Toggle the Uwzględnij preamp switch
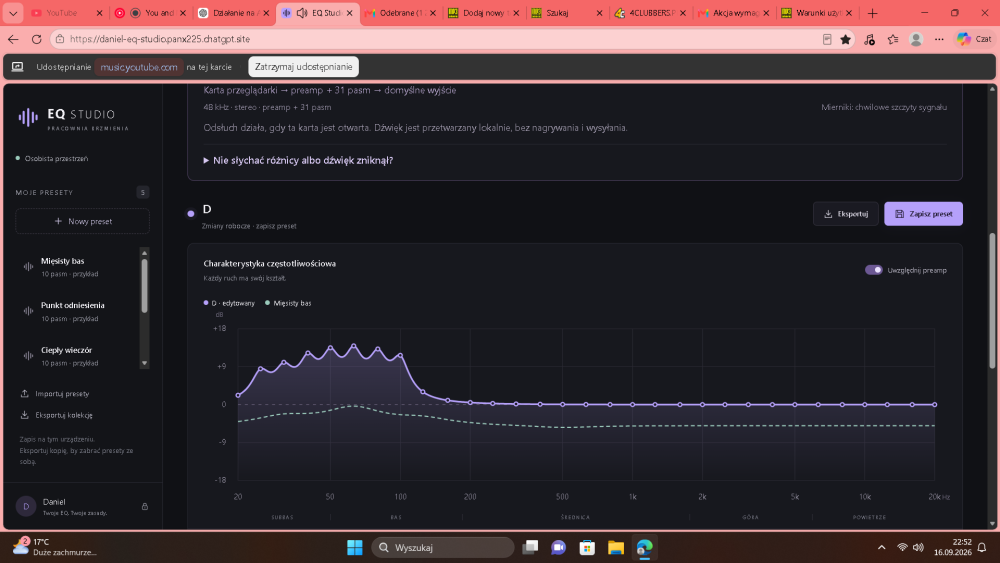1000x563 pixels. (x=874, y=270)
